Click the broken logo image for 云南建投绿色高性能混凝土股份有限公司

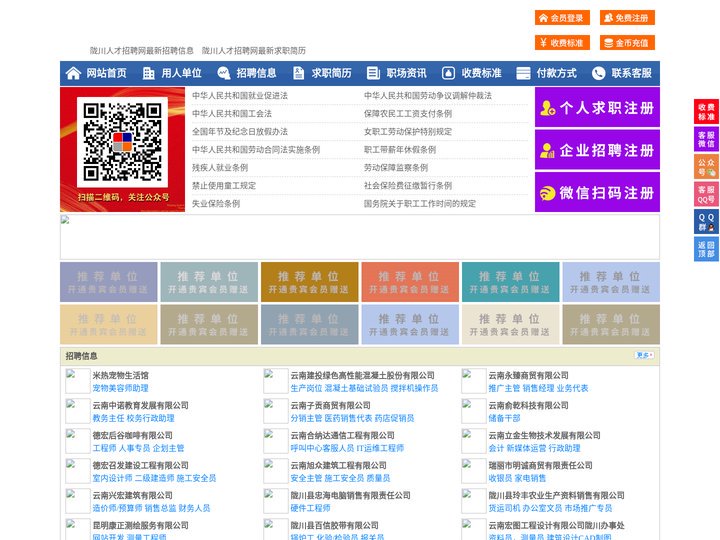276,381
